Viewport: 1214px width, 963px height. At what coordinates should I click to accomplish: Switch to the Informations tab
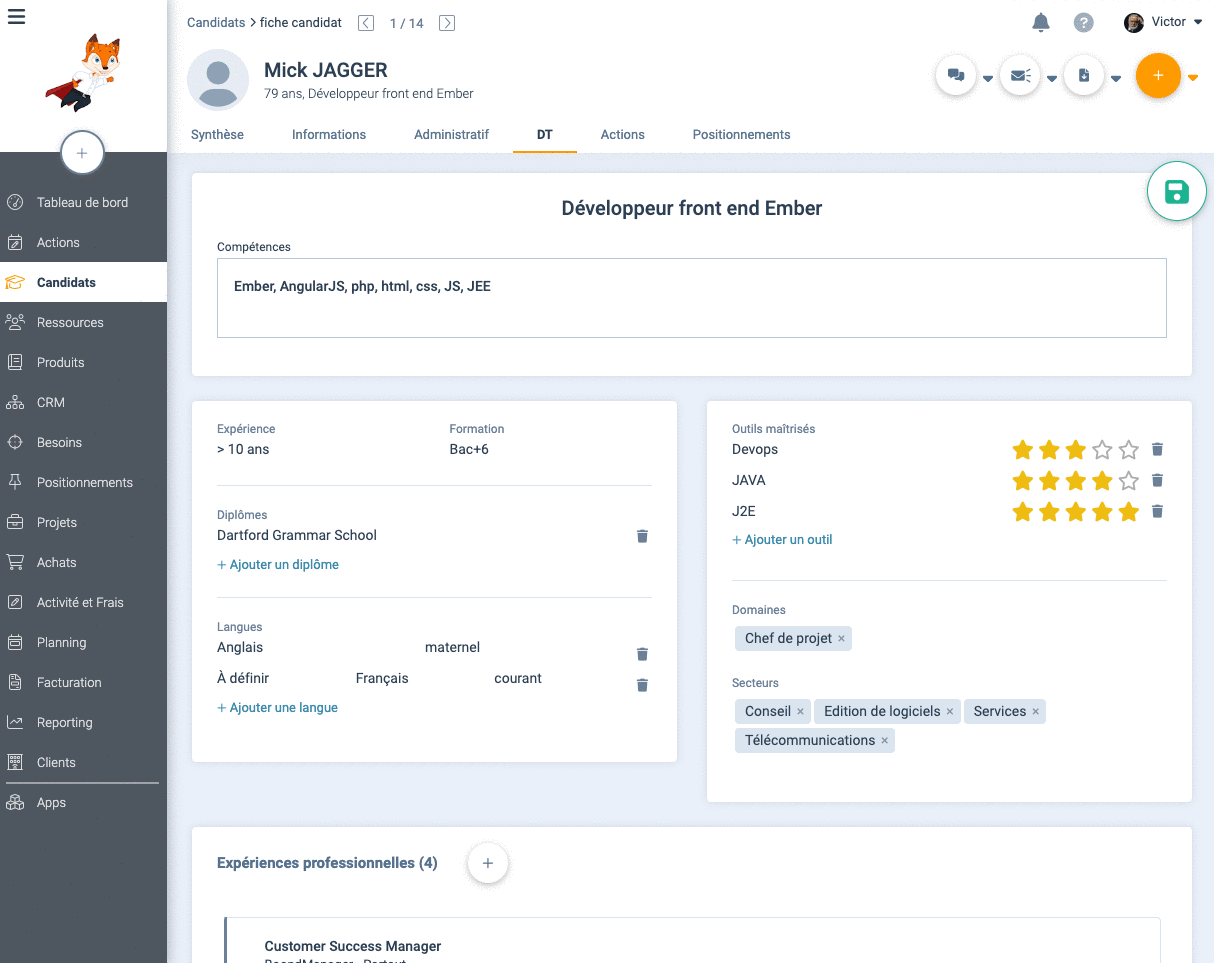pos(329,134)
